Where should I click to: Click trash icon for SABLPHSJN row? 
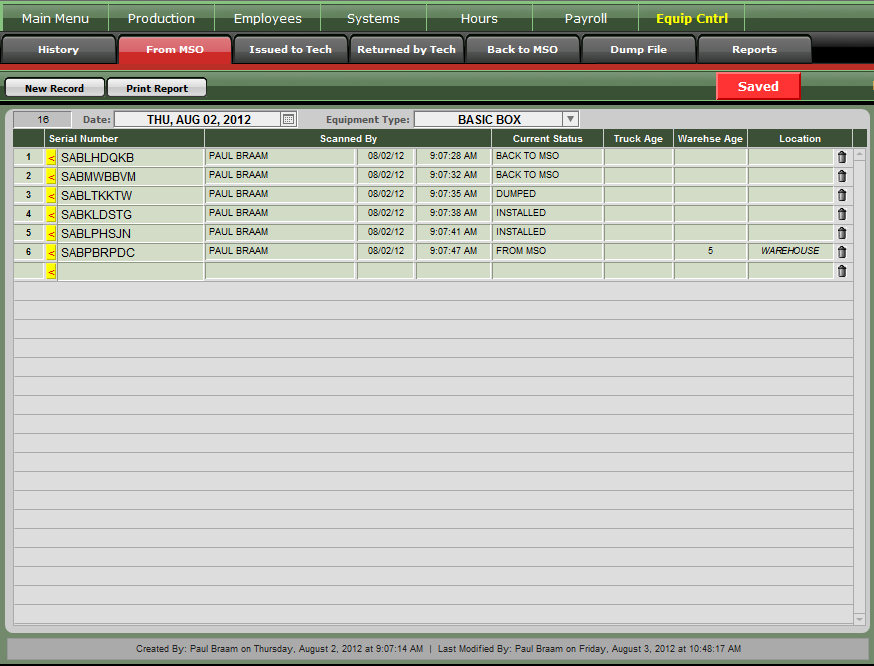coord(841,233)
